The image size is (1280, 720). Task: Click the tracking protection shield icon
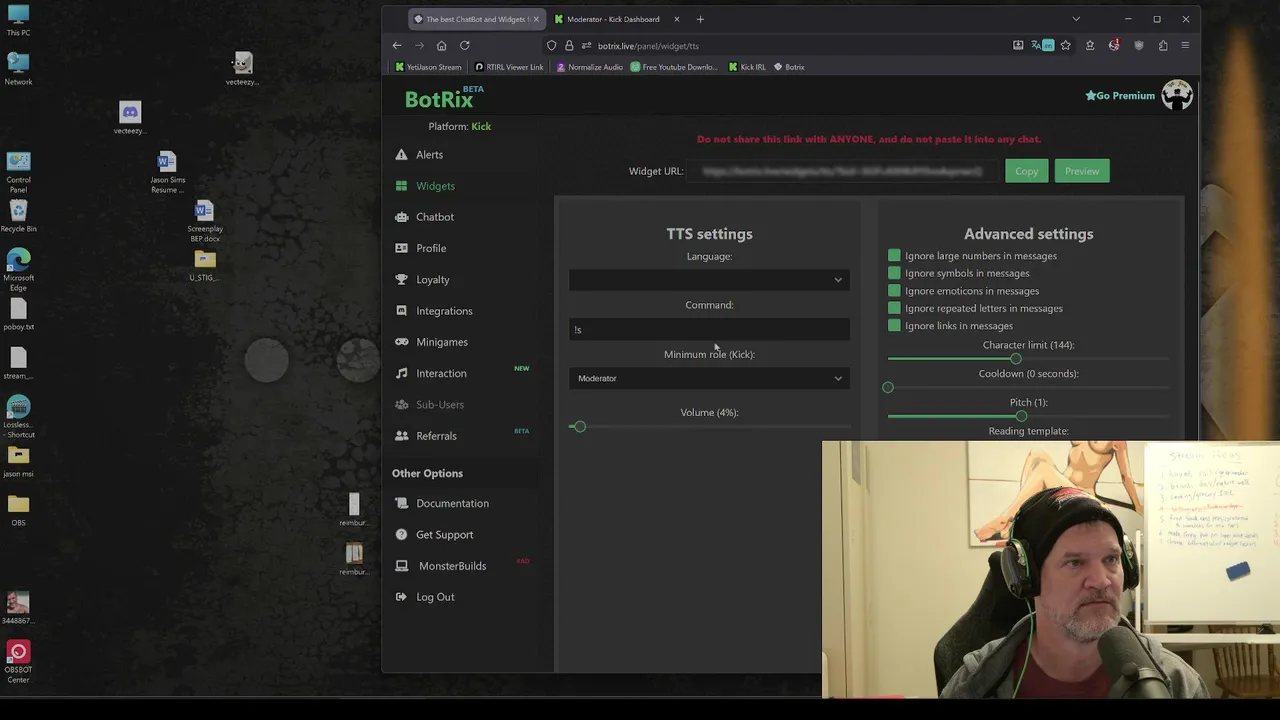(x=551, y=45)
